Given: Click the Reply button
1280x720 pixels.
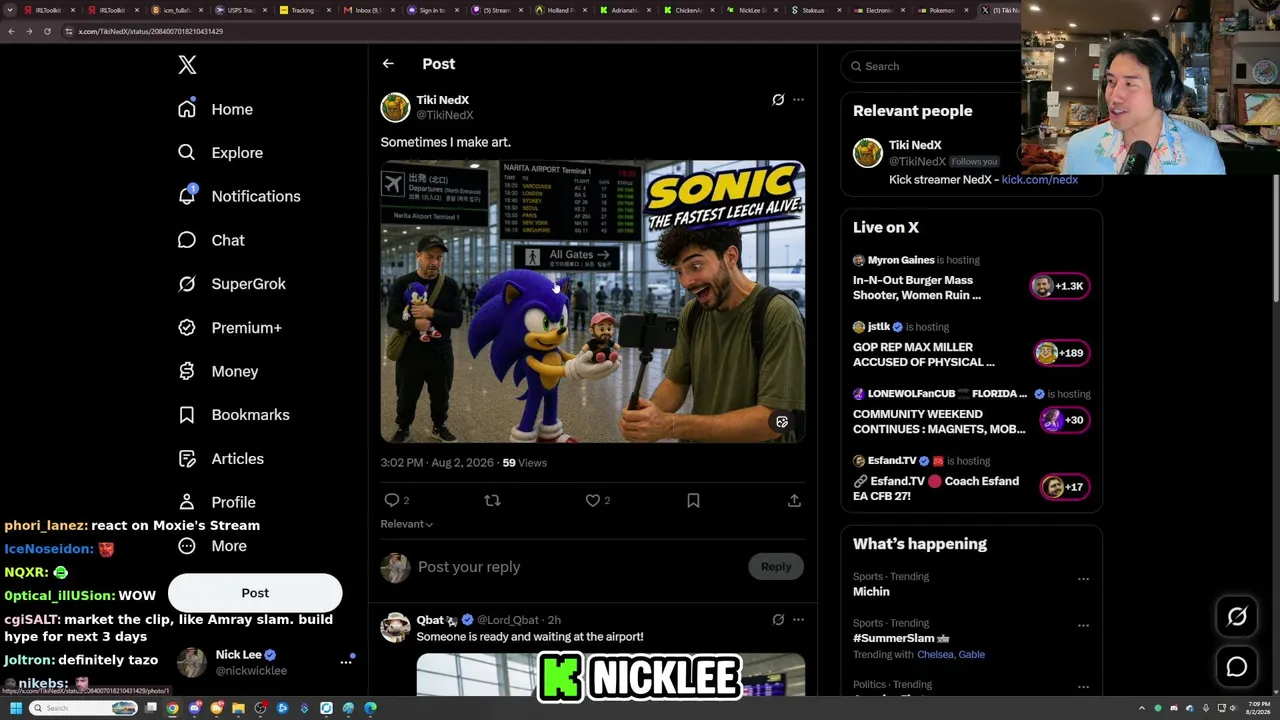Looking at the screenshot, I should [776, 567].
